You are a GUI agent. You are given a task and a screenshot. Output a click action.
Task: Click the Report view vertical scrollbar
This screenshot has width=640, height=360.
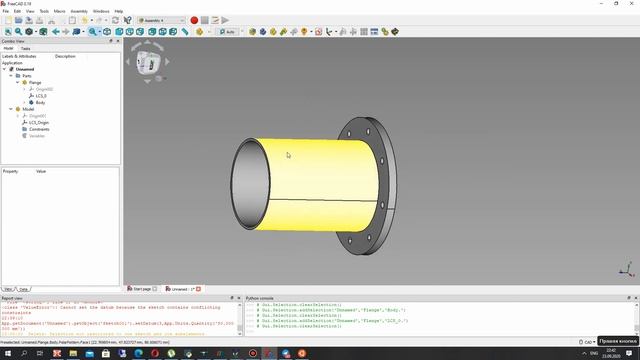(x=240, y=319)
